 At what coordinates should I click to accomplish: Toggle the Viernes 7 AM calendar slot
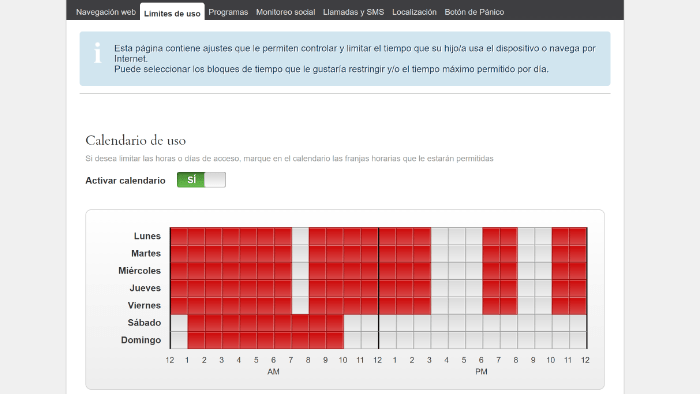point(300,305)
